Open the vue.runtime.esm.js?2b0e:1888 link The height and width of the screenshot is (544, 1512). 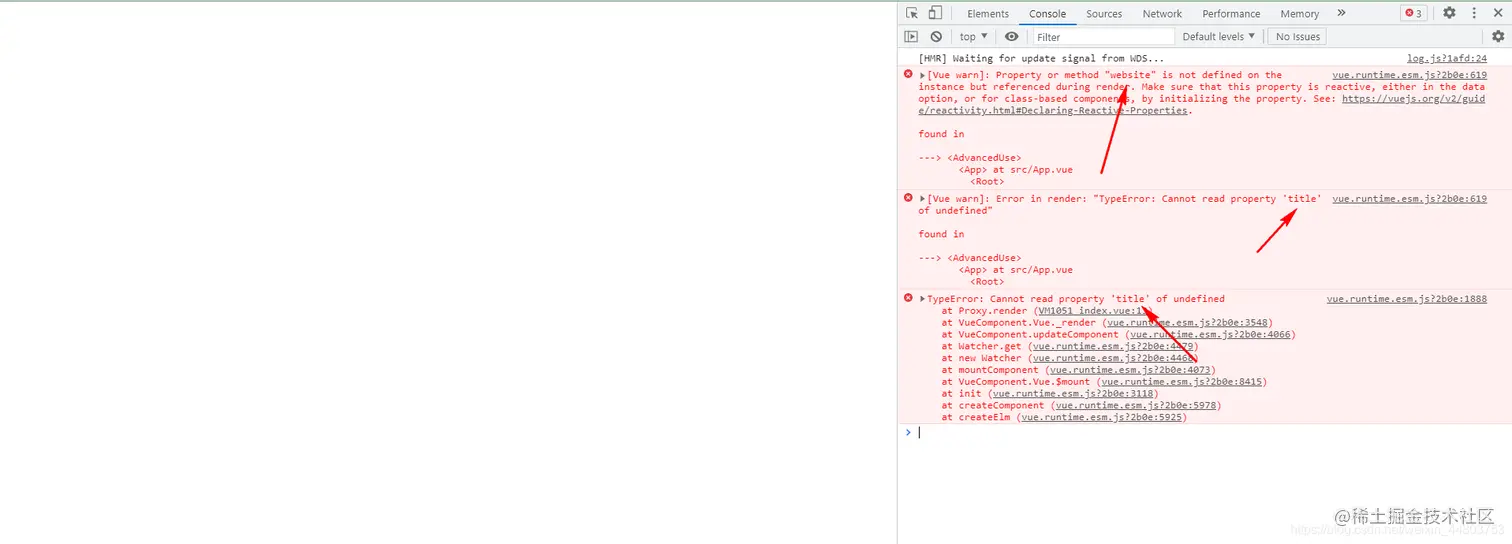pos(1406,299)
